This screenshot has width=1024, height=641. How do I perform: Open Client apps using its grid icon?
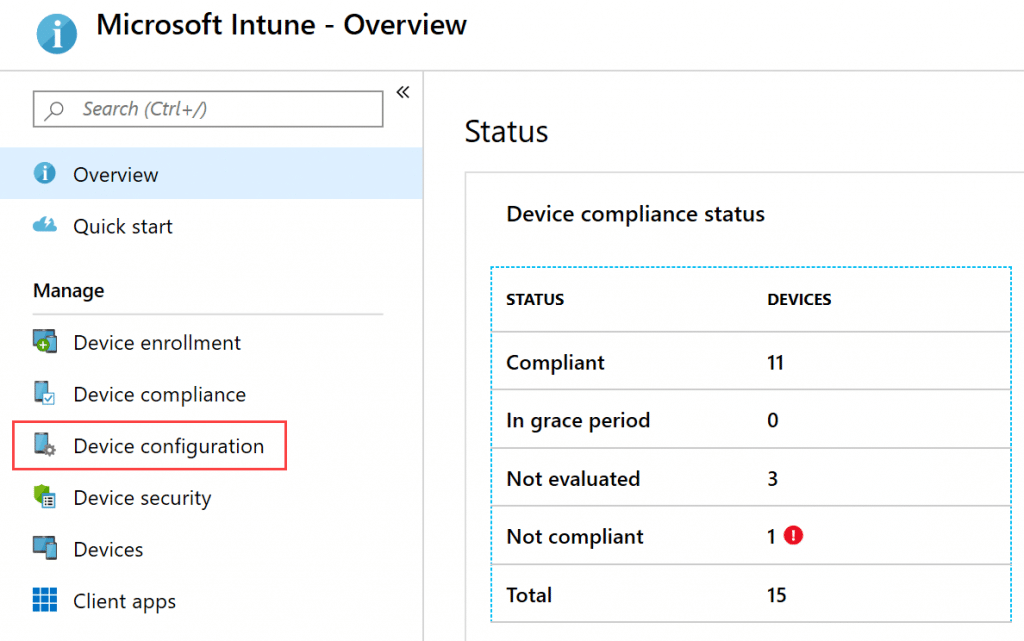[46, 601]
